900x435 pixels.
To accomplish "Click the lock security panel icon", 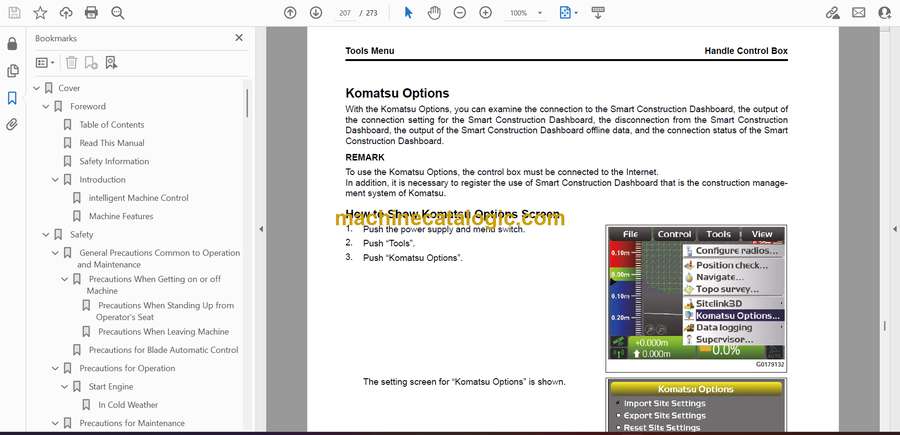I will click(x=12, y=44).
